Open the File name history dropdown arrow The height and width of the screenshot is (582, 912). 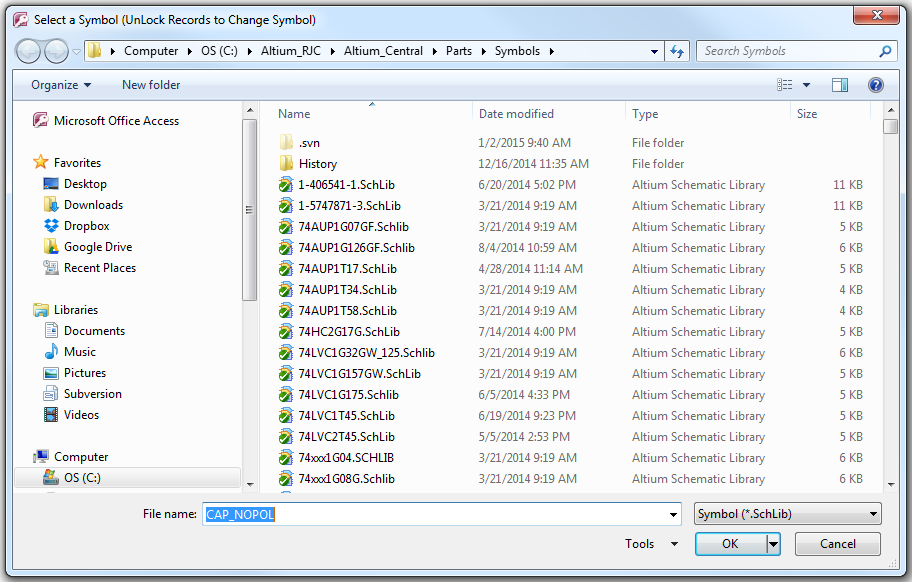(673, 514)
